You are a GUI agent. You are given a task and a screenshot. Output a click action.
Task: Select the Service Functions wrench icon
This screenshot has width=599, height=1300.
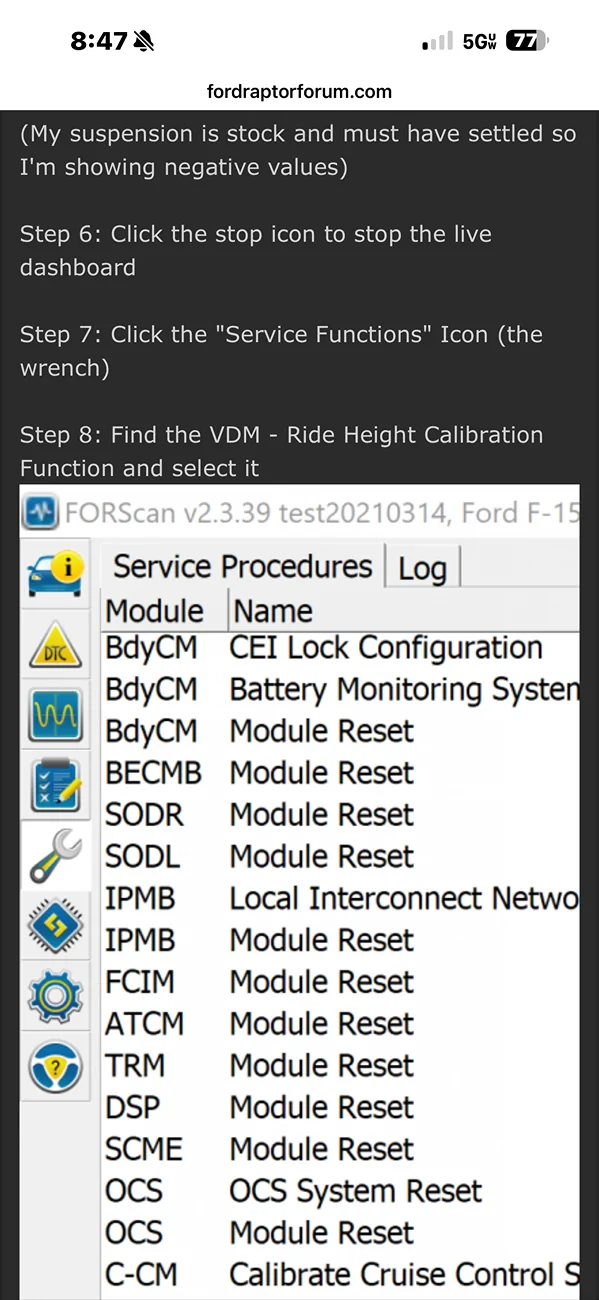55,856
